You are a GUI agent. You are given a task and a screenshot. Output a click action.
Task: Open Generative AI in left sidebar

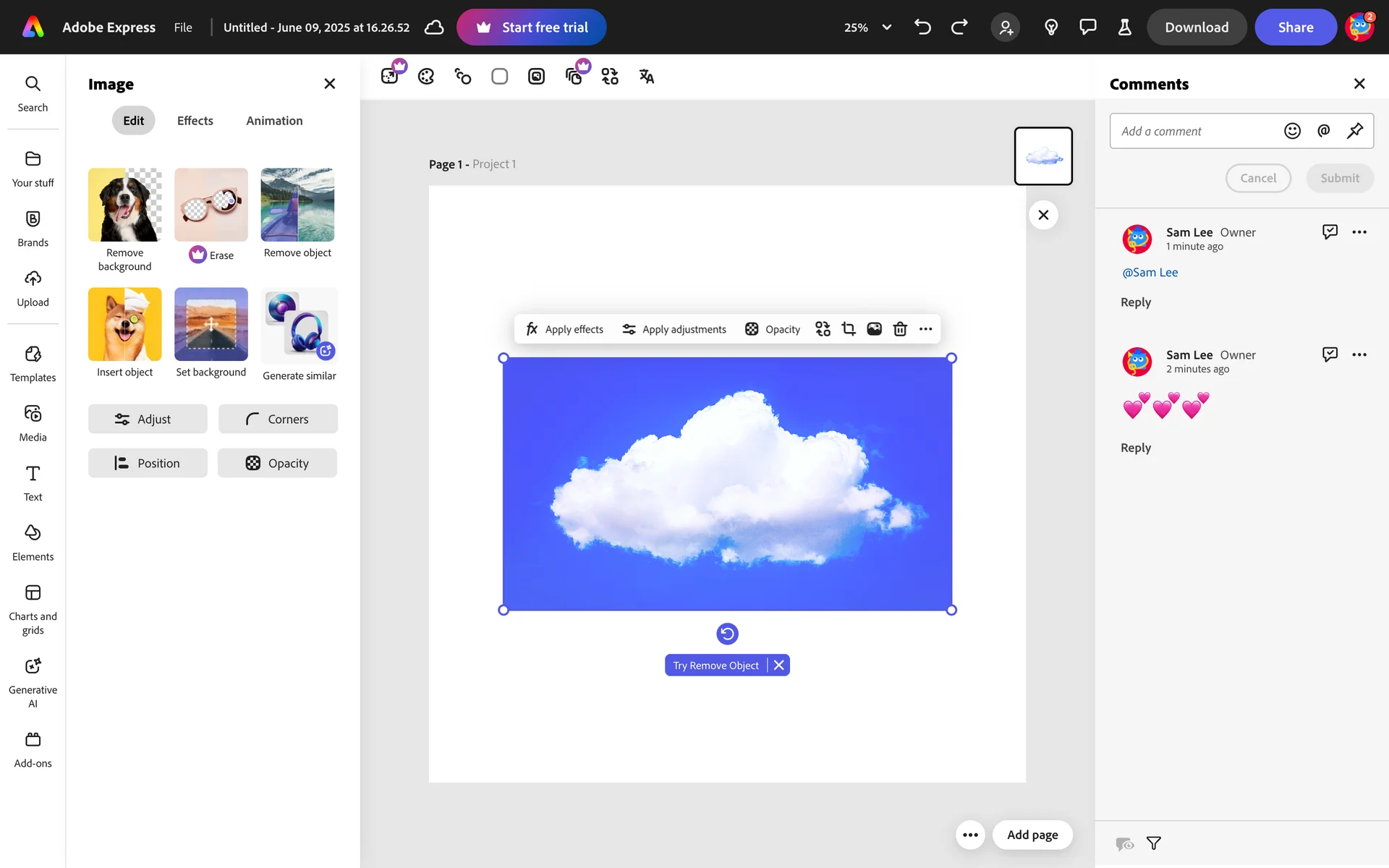click(x=33, y=682)
